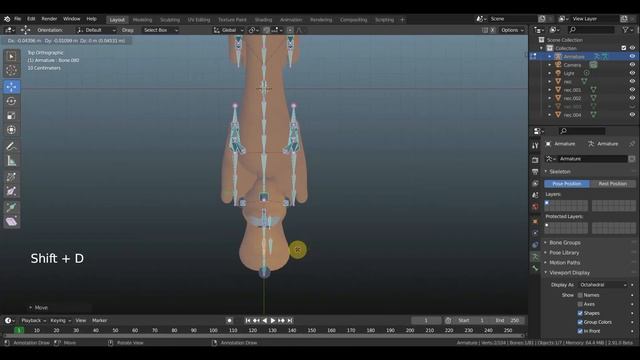Select the 3D Cursor tool
The width and height of the screenshot is (640, 360).
click(x=11, y=70)
